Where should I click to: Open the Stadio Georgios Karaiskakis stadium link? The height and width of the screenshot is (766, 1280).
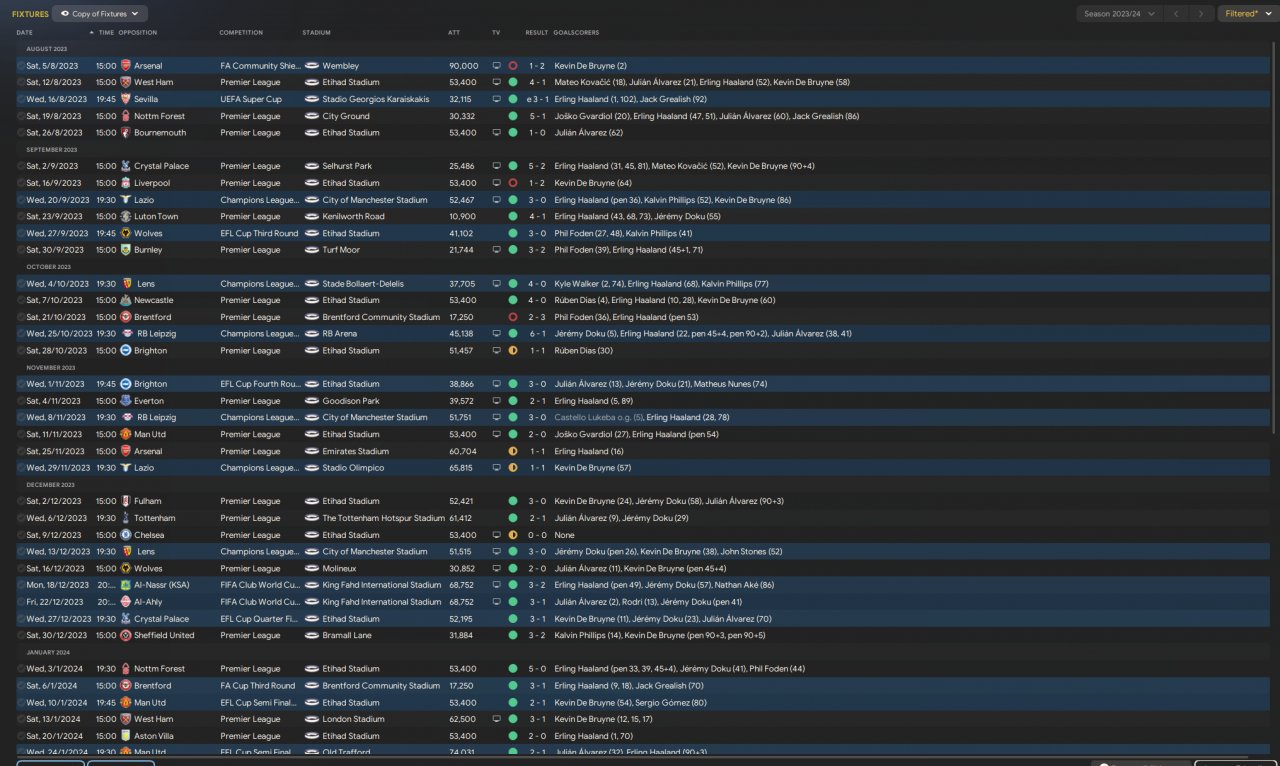coord(376,99)
